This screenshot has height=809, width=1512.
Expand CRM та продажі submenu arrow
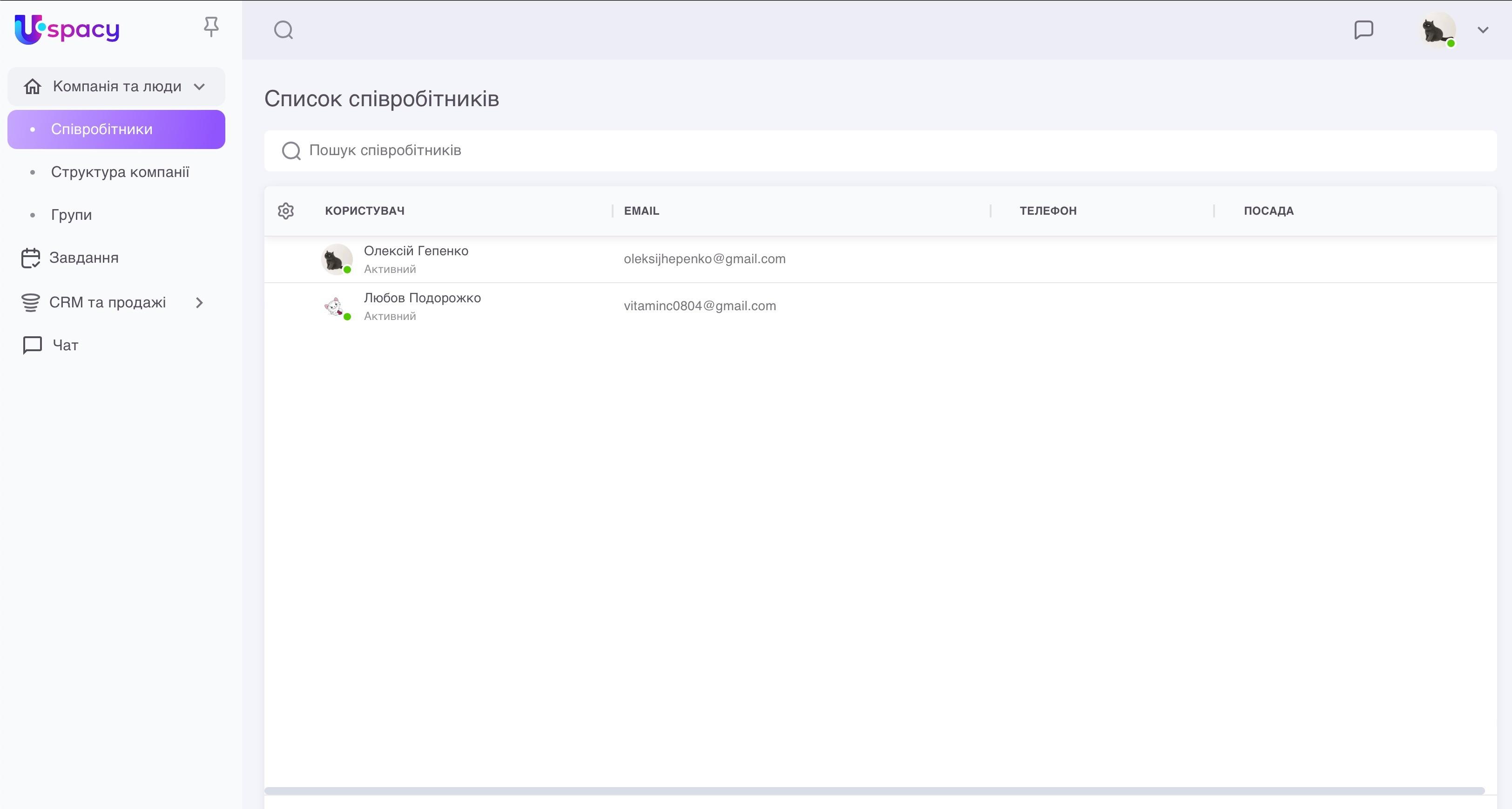(x=200, y=303)
